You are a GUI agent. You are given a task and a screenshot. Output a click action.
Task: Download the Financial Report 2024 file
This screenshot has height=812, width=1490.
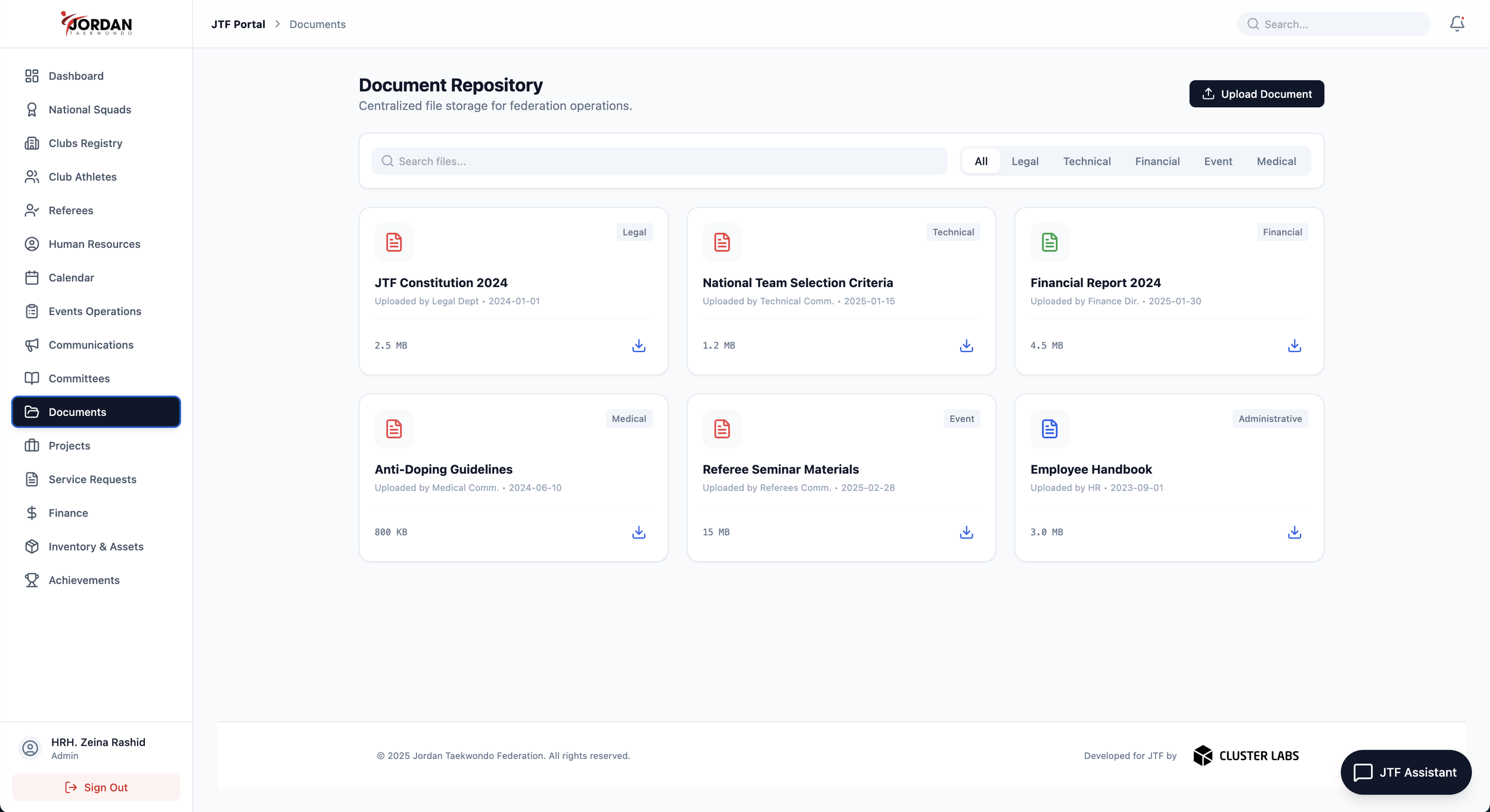click(x=1294, y=346)
